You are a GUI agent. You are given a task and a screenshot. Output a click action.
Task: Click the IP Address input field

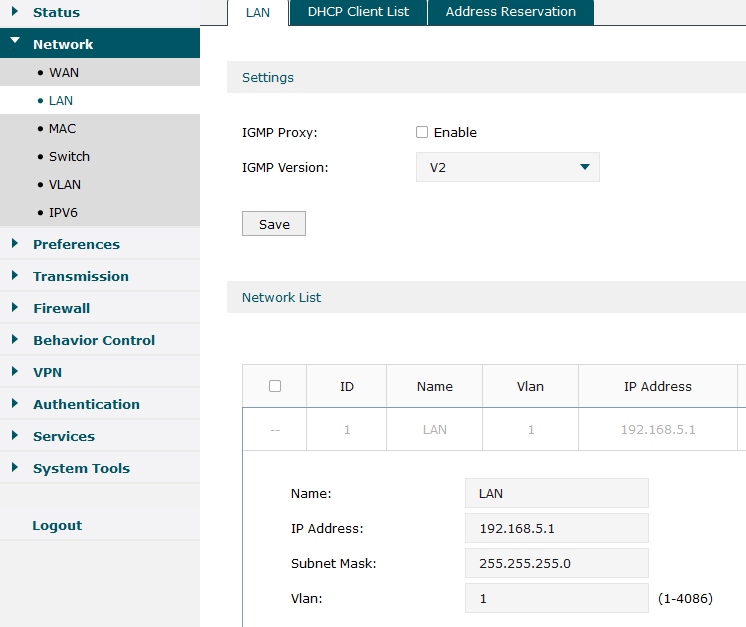click(556, 528)
